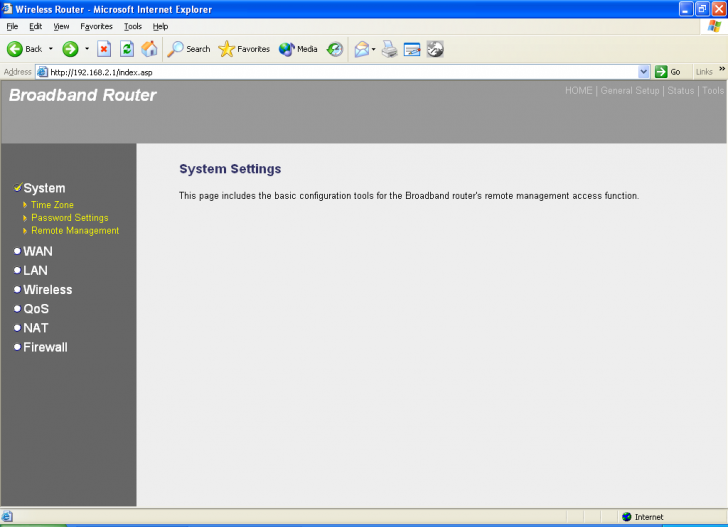Open the Media toolbar button
This screenshot has width=728, height=527.
(x=298, y=49)
